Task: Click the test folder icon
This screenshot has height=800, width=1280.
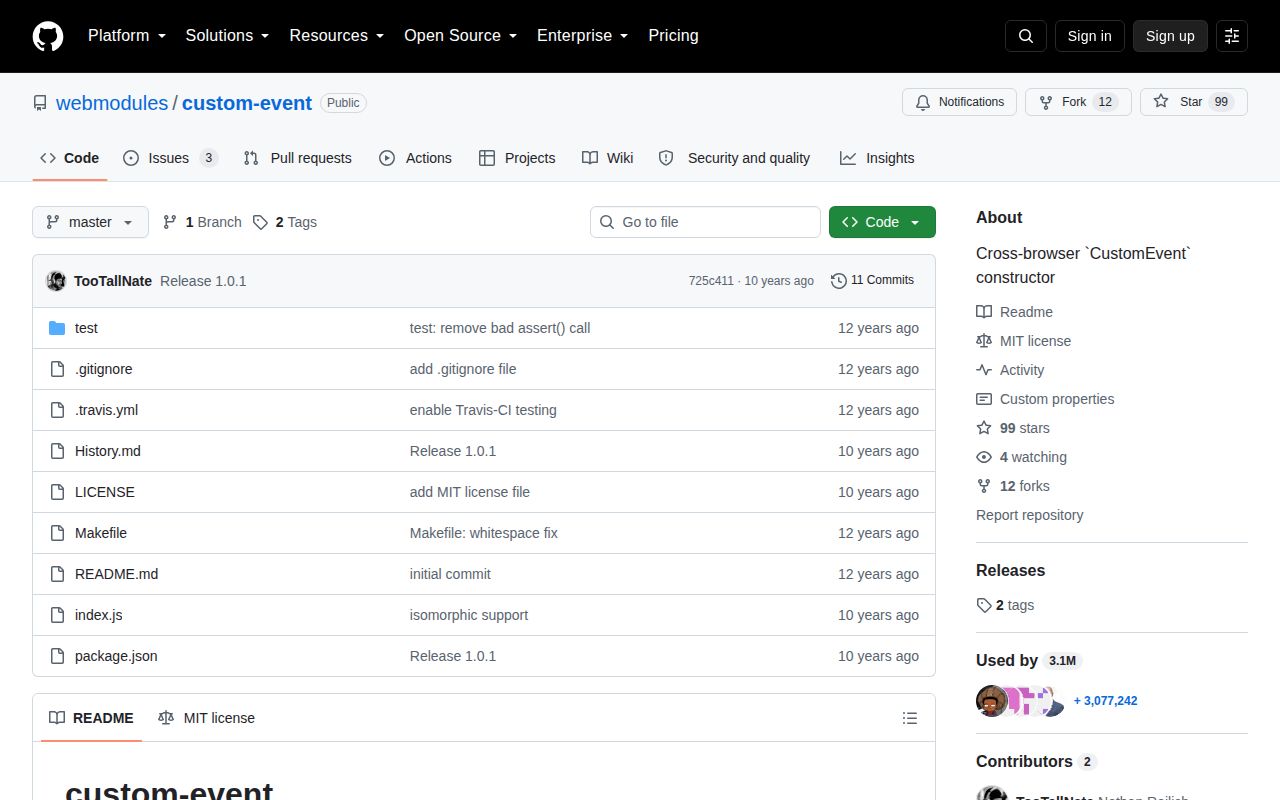Action: point(57,328)
